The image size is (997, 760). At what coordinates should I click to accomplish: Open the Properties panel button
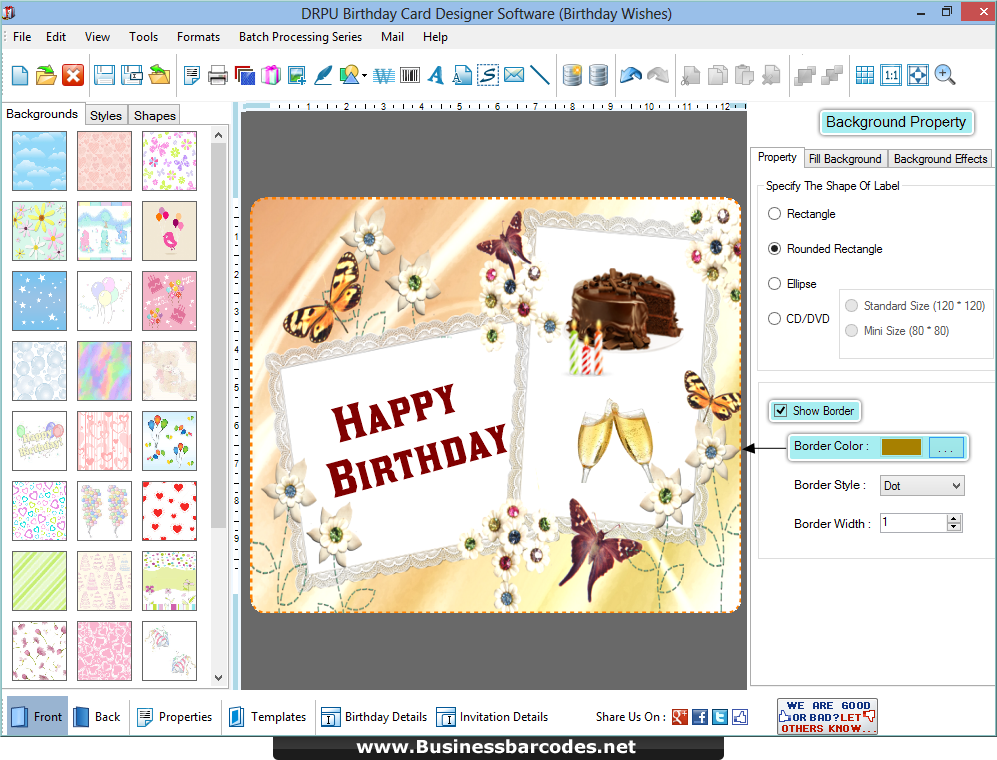coord(175,717)
